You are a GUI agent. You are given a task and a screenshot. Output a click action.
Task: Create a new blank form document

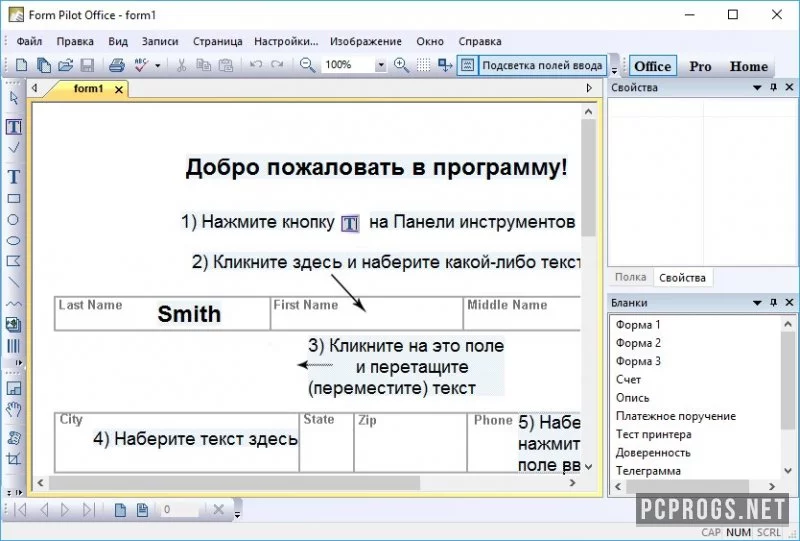tap(21, 65)
